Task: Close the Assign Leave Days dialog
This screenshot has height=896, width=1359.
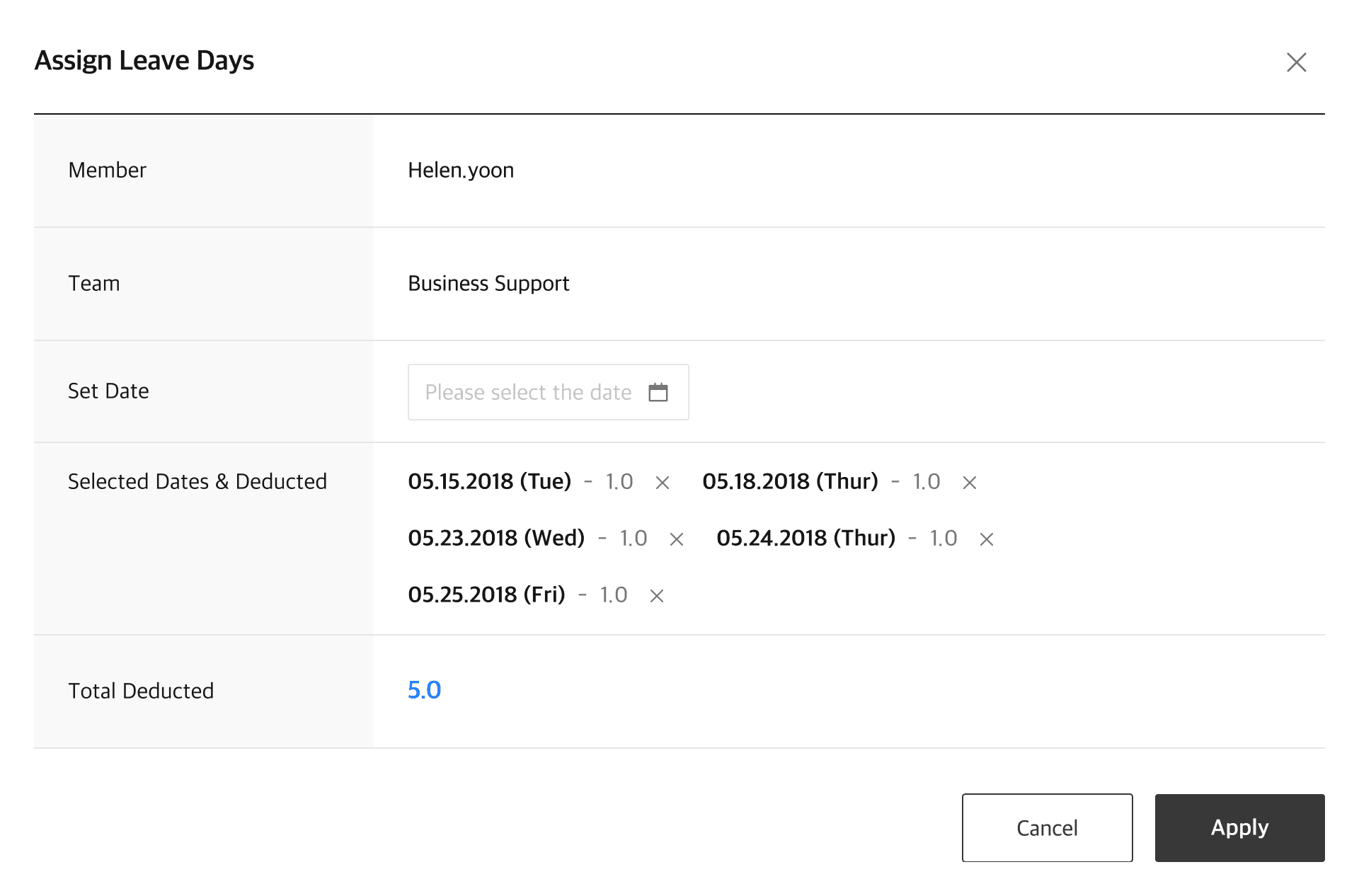Action: (x=1296, y=62)
